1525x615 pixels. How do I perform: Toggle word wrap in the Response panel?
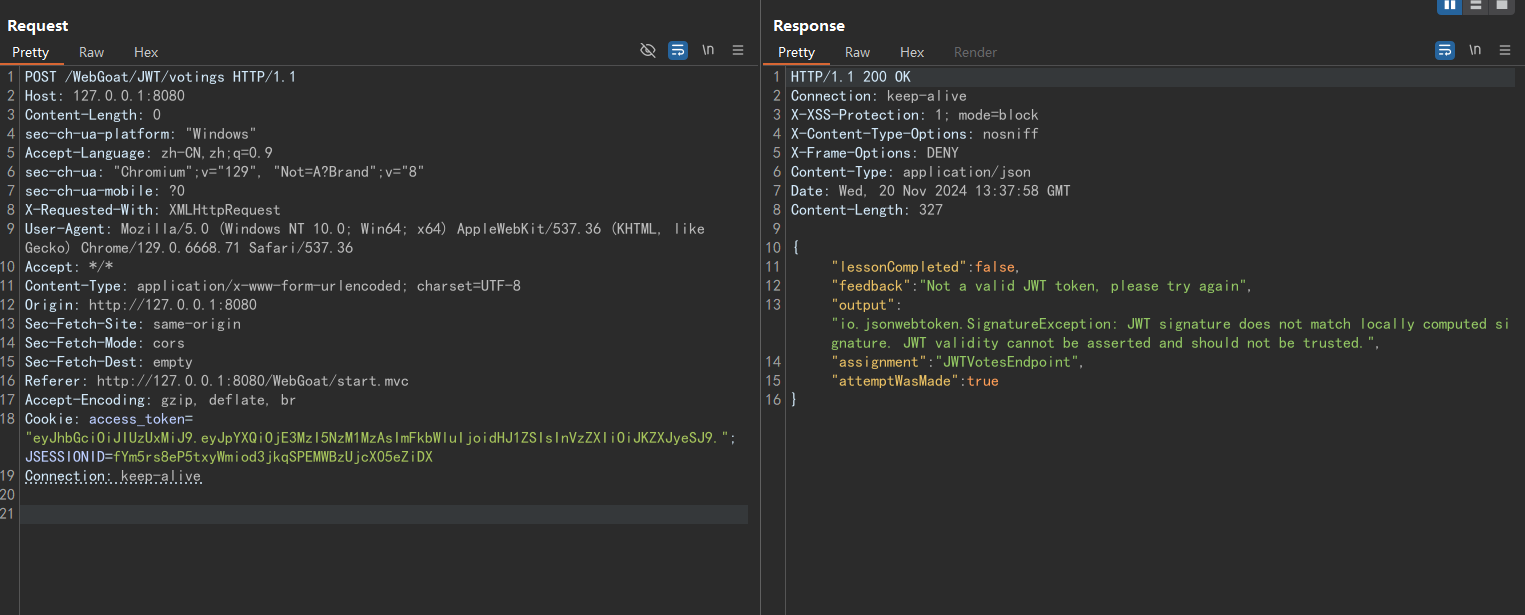tap(1445, 50)
